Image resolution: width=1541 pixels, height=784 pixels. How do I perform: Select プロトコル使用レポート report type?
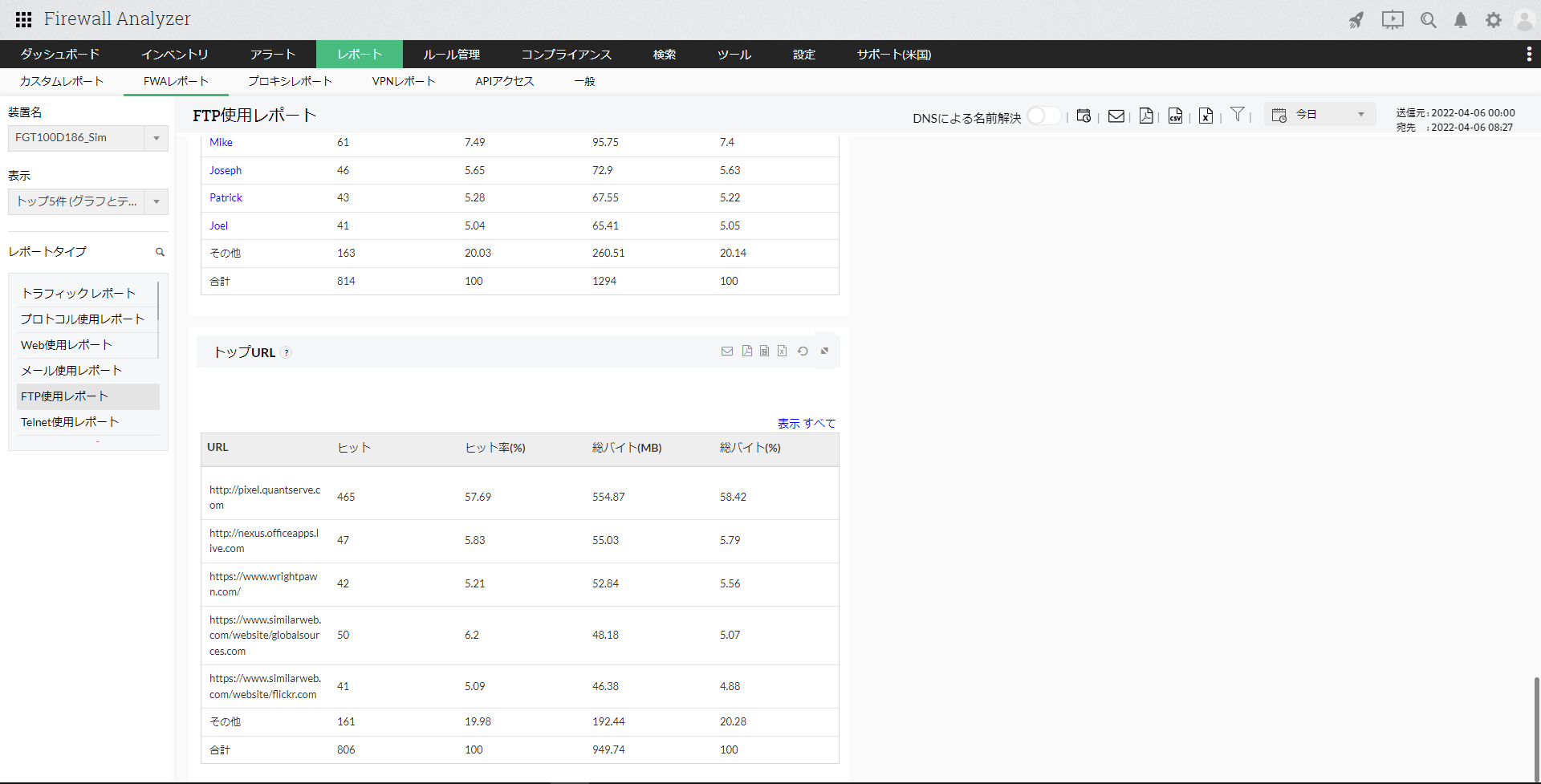83,319
